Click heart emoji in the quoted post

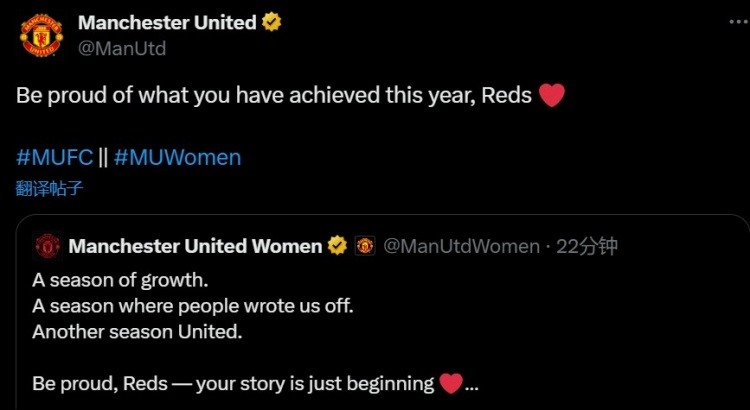451,383
